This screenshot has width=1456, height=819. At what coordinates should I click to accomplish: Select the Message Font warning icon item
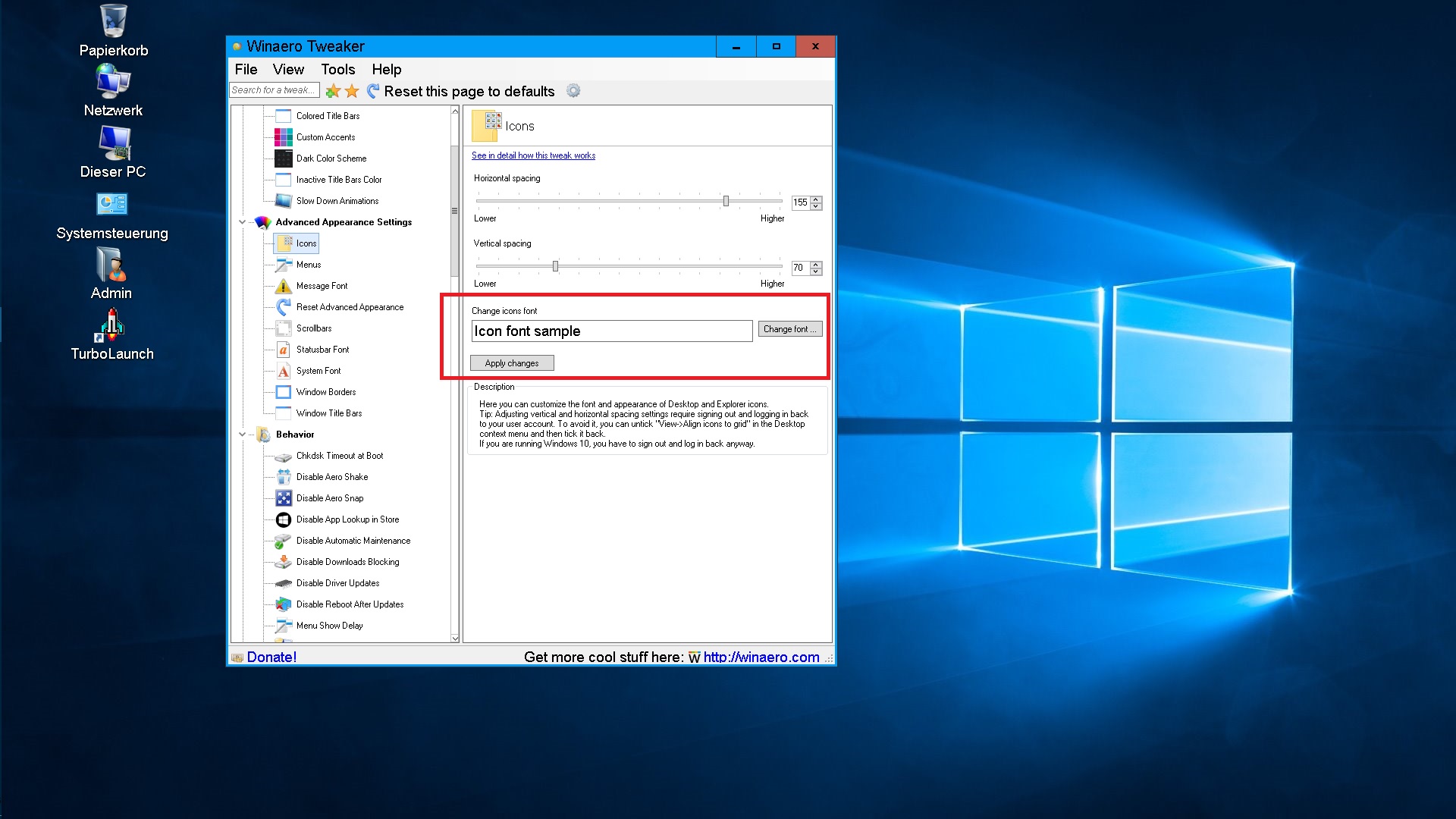click(x=283, y=286)
